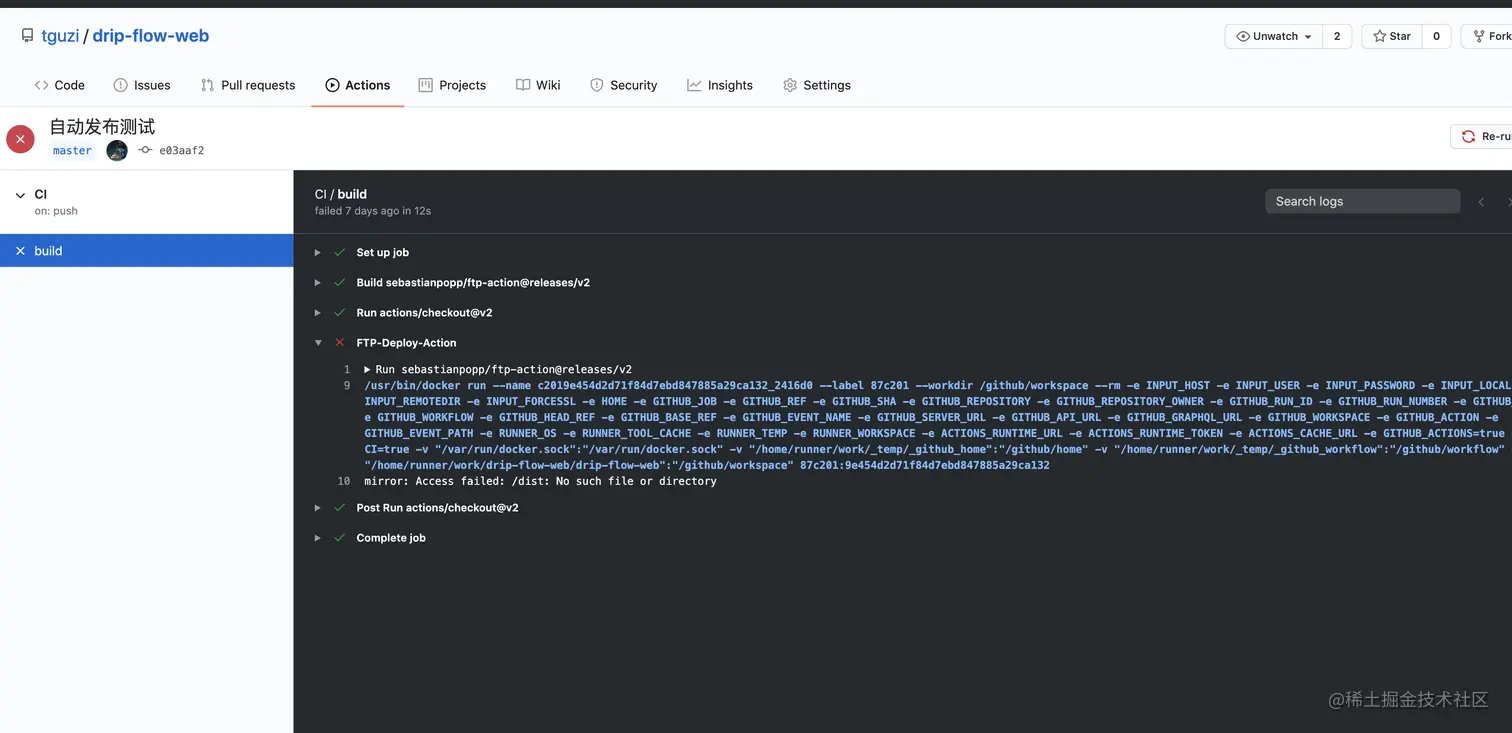Open the Unwatch dropdown
Viewport: 1512px width, 733px height.
(x=1274, y=36)
